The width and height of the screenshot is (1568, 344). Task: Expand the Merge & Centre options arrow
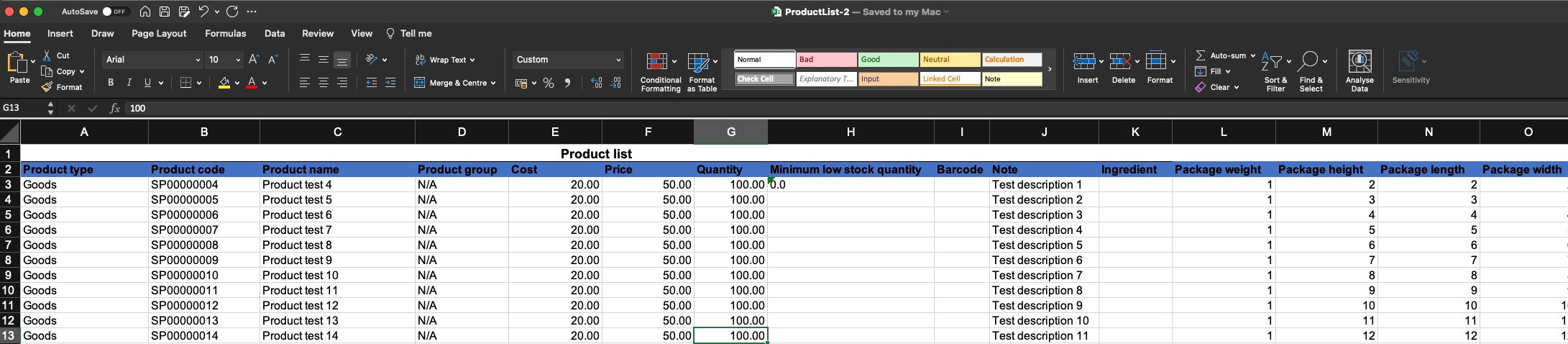coord(493,83)
